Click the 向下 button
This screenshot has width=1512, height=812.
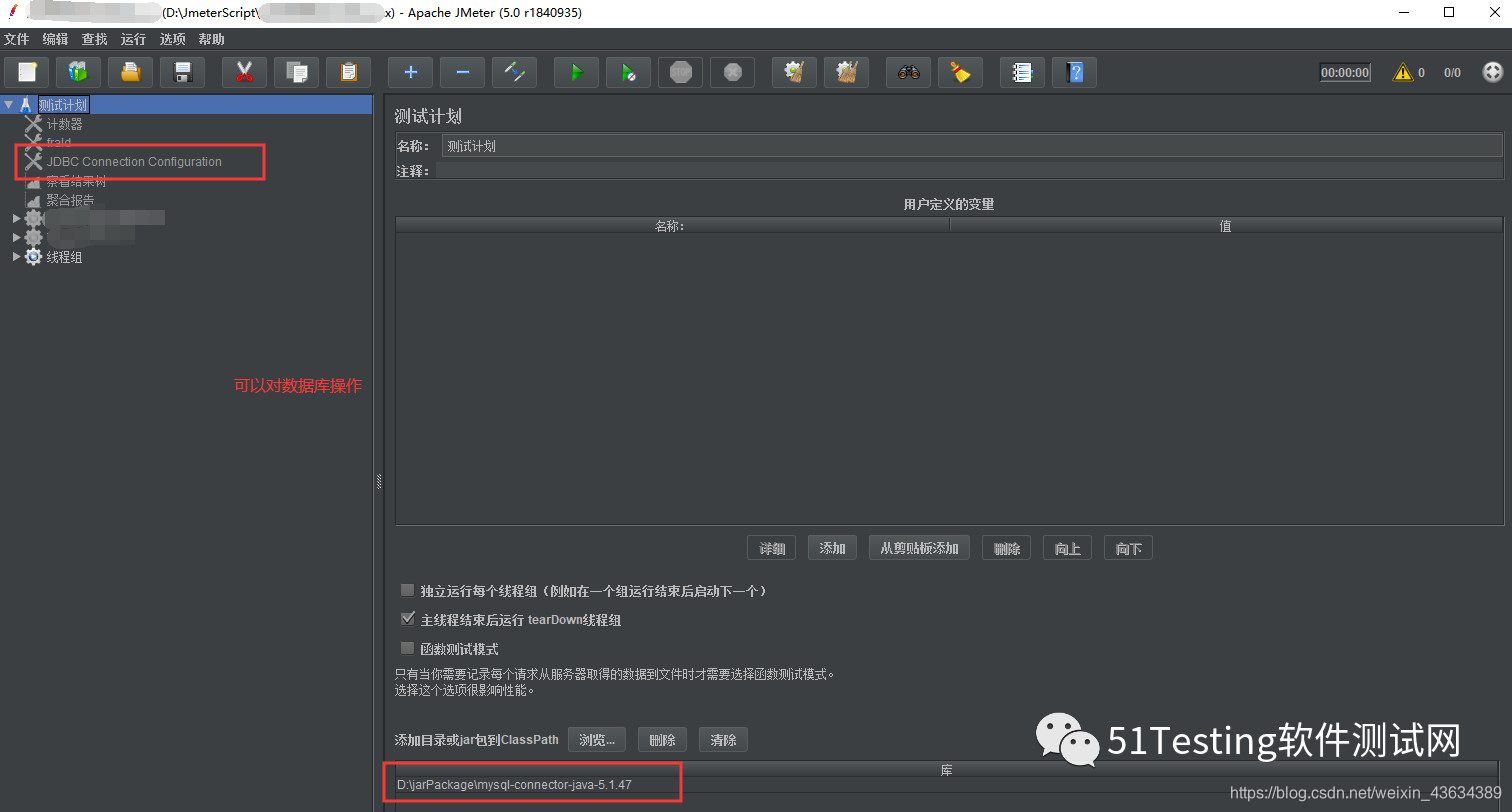pos(1128,548)
